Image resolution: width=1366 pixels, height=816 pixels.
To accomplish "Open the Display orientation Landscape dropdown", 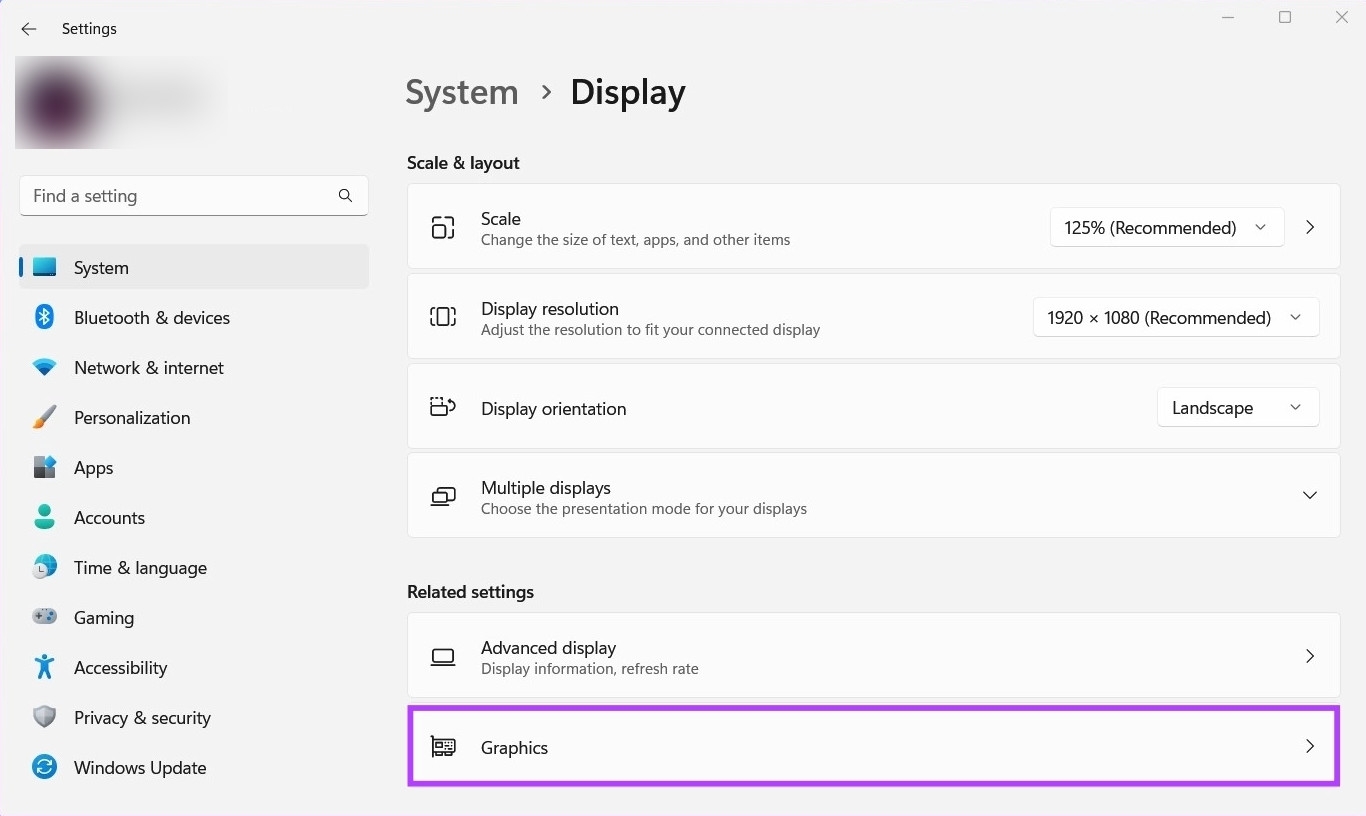I will 1237,408.
